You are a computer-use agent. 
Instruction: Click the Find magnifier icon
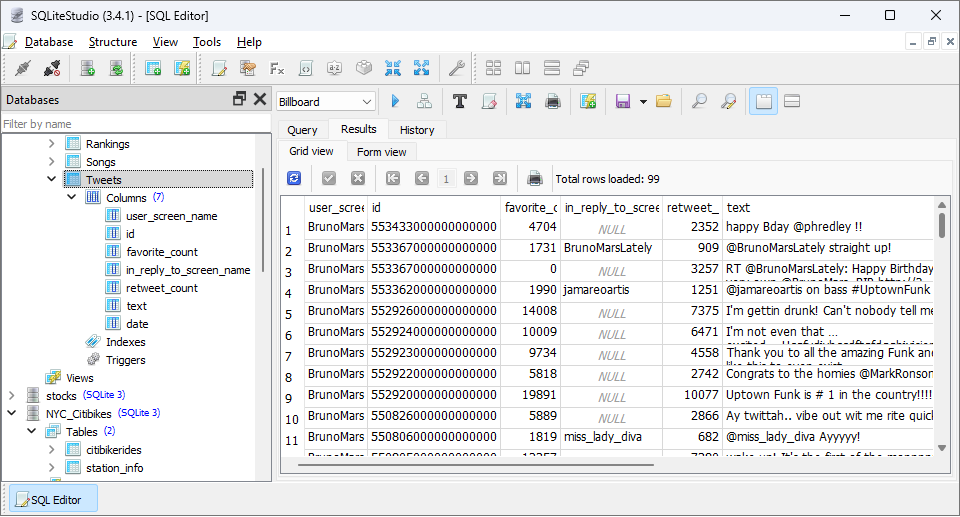(699, 101)
